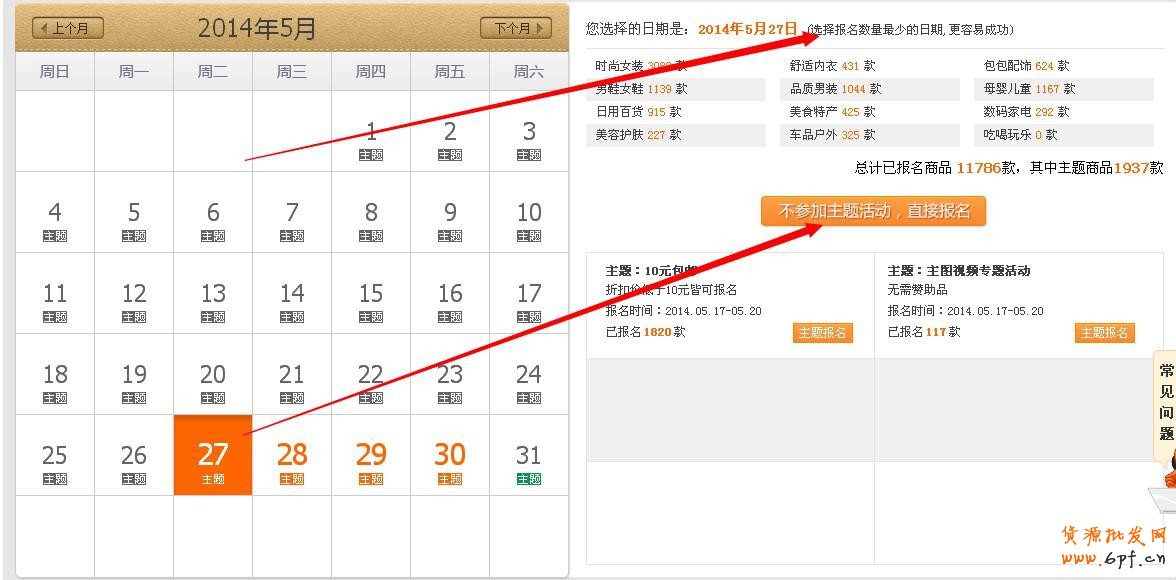Open the 美容护肤 category
Image resolution: width=1176 pixels, height=580 pixels.
click(620, 135)
